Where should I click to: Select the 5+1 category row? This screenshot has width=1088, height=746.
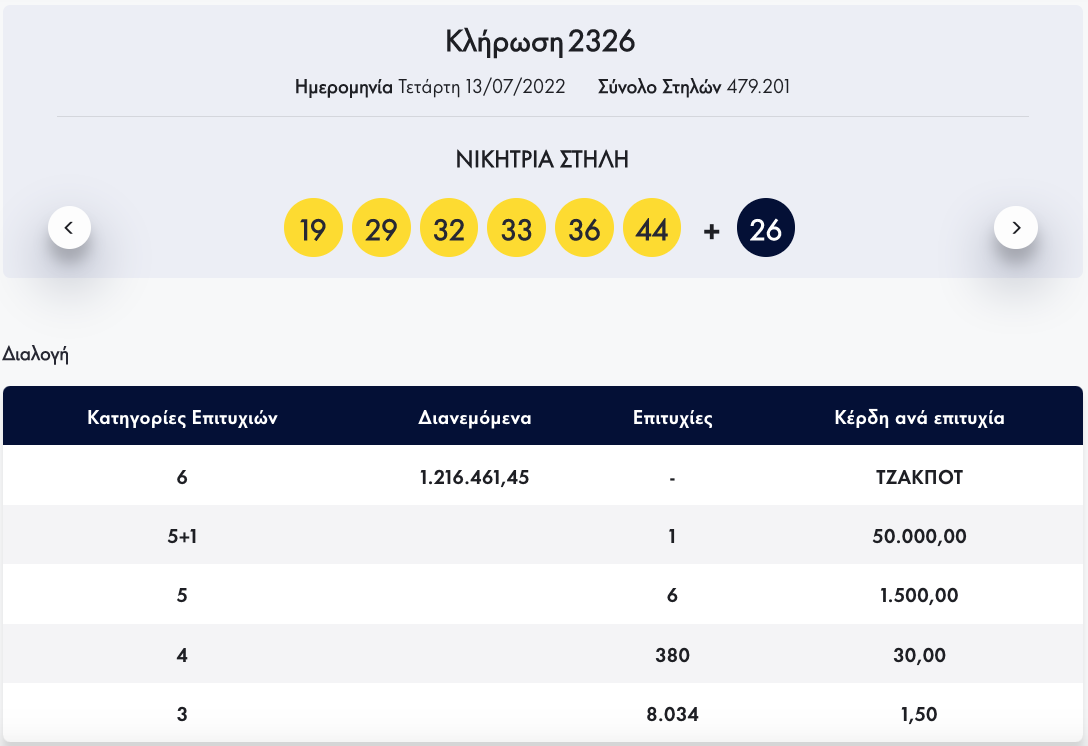182,536
